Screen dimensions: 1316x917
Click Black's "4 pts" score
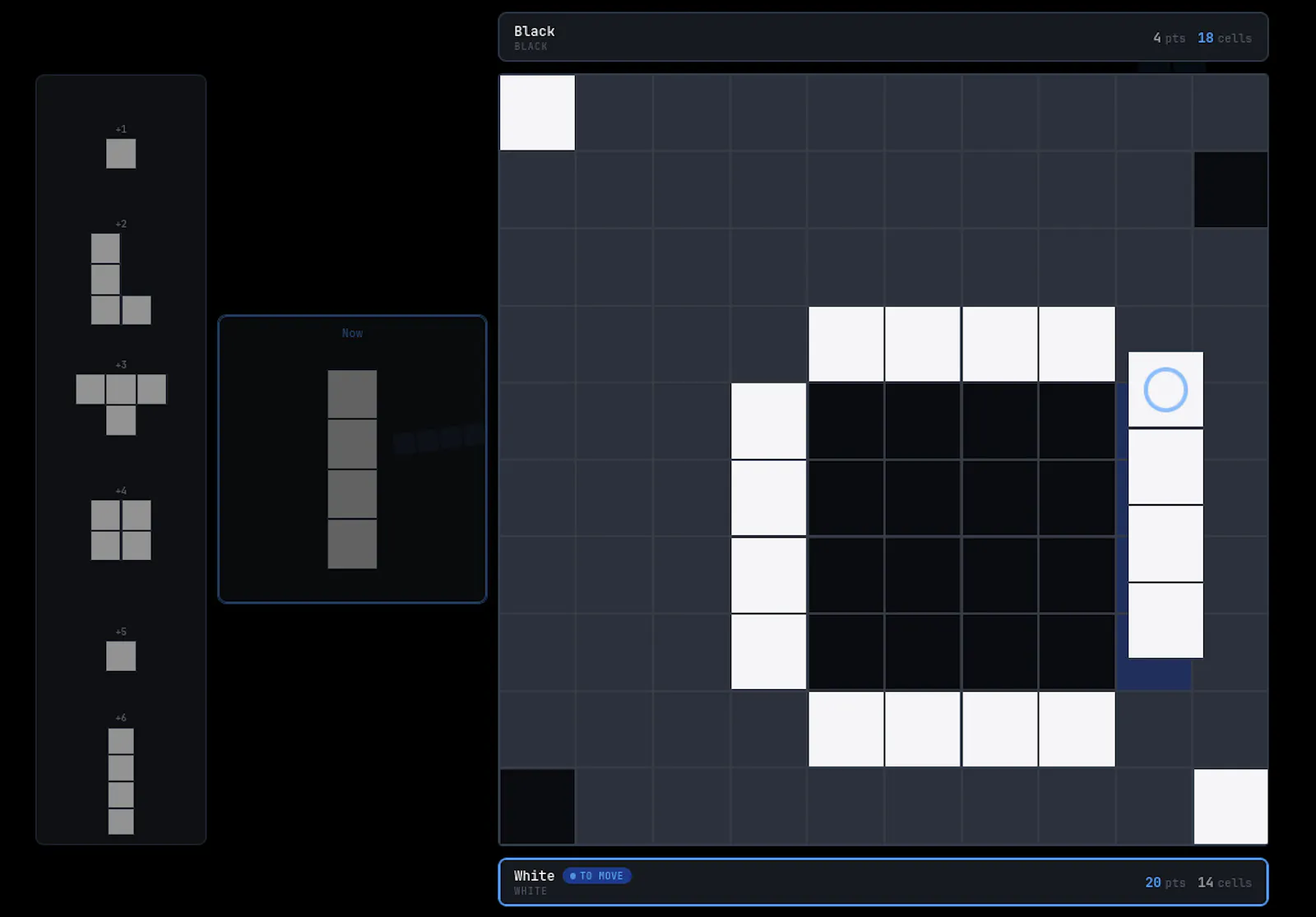click(x=1170, y=38)
